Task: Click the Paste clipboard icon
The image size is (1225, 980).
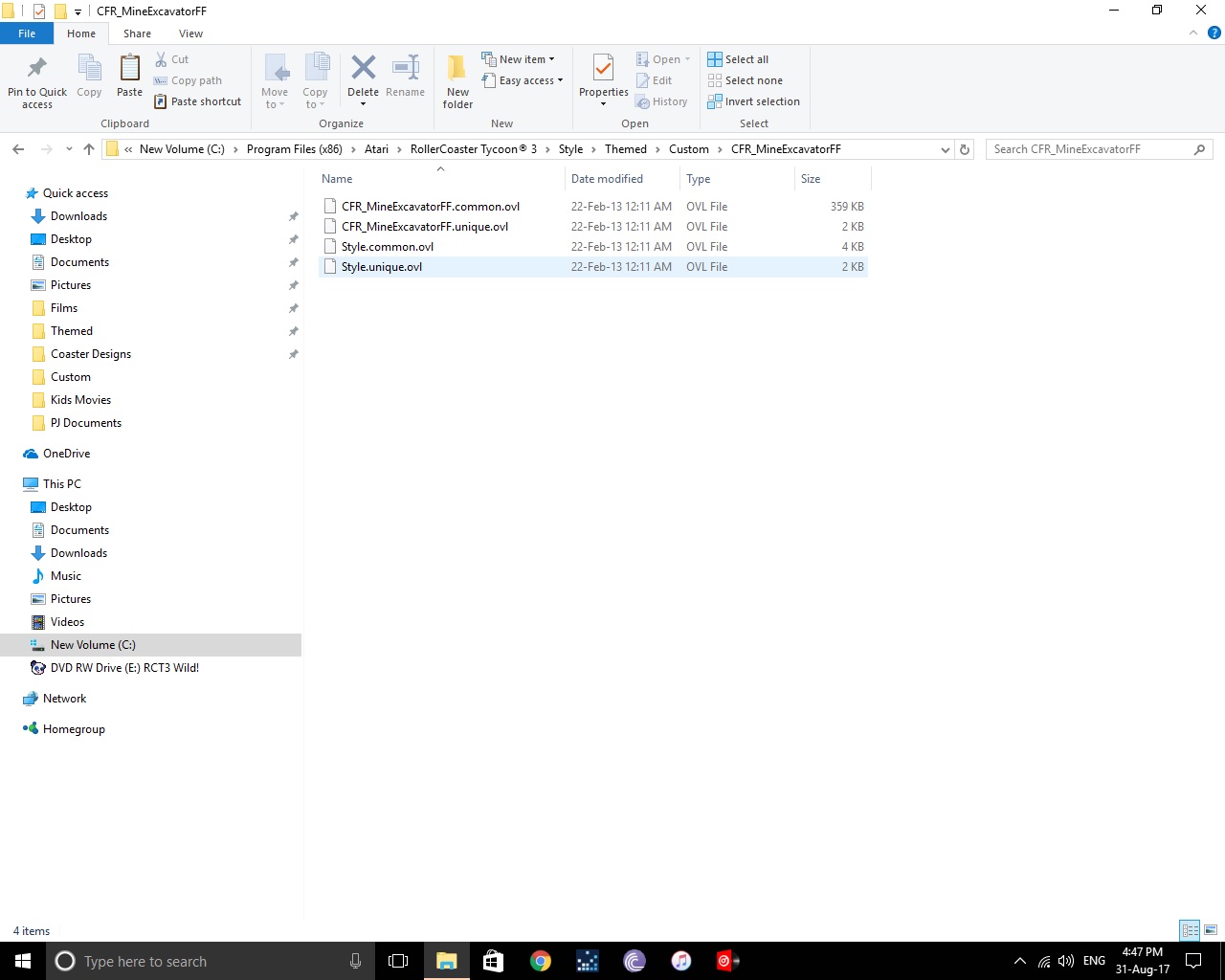Action: pyautogui.click(x=129, y=68)
